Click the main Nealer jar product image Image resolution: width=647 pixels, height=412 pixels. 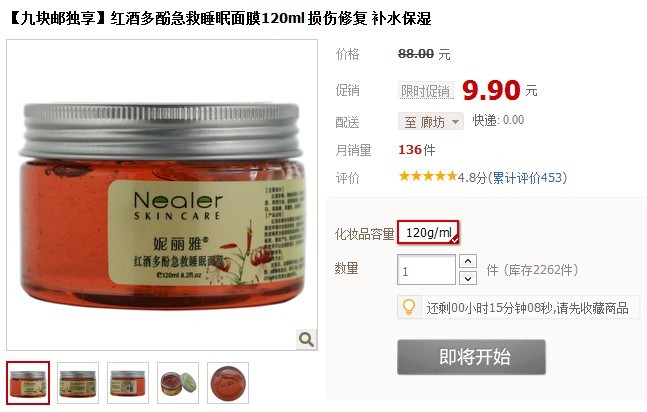click(x=162, y=195)
